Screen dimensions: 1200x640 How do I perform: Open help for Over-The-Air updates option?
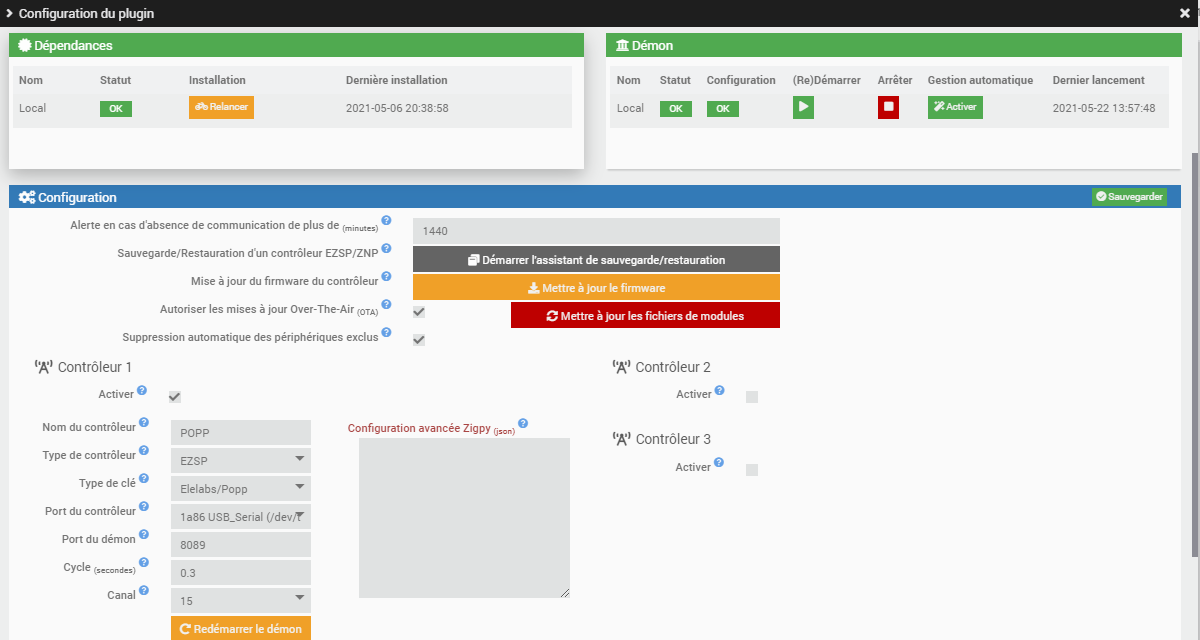click(x=386, y=304)
